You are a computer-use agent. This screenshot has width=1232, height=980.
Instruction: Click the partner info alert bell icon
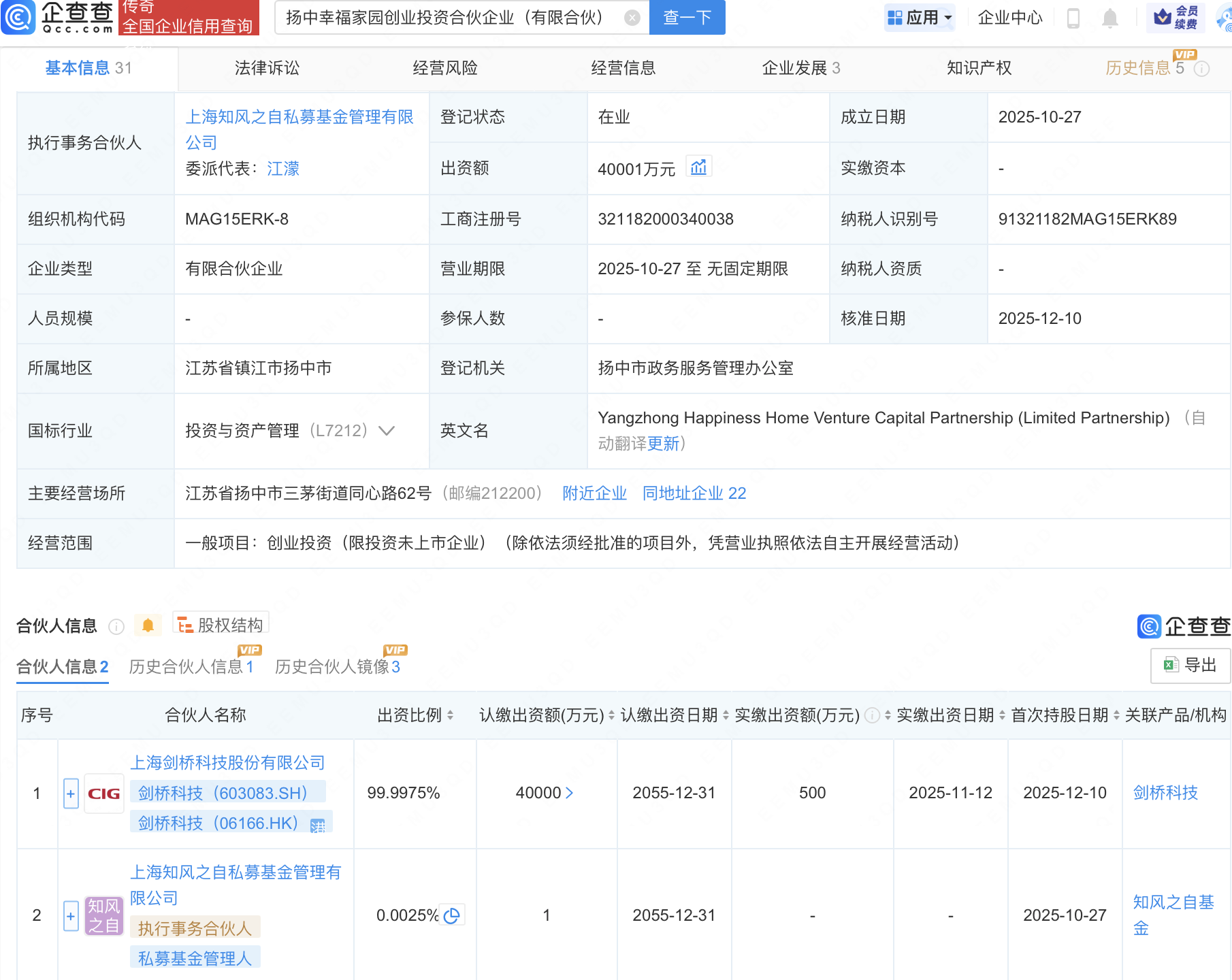[x=148, y=625]
